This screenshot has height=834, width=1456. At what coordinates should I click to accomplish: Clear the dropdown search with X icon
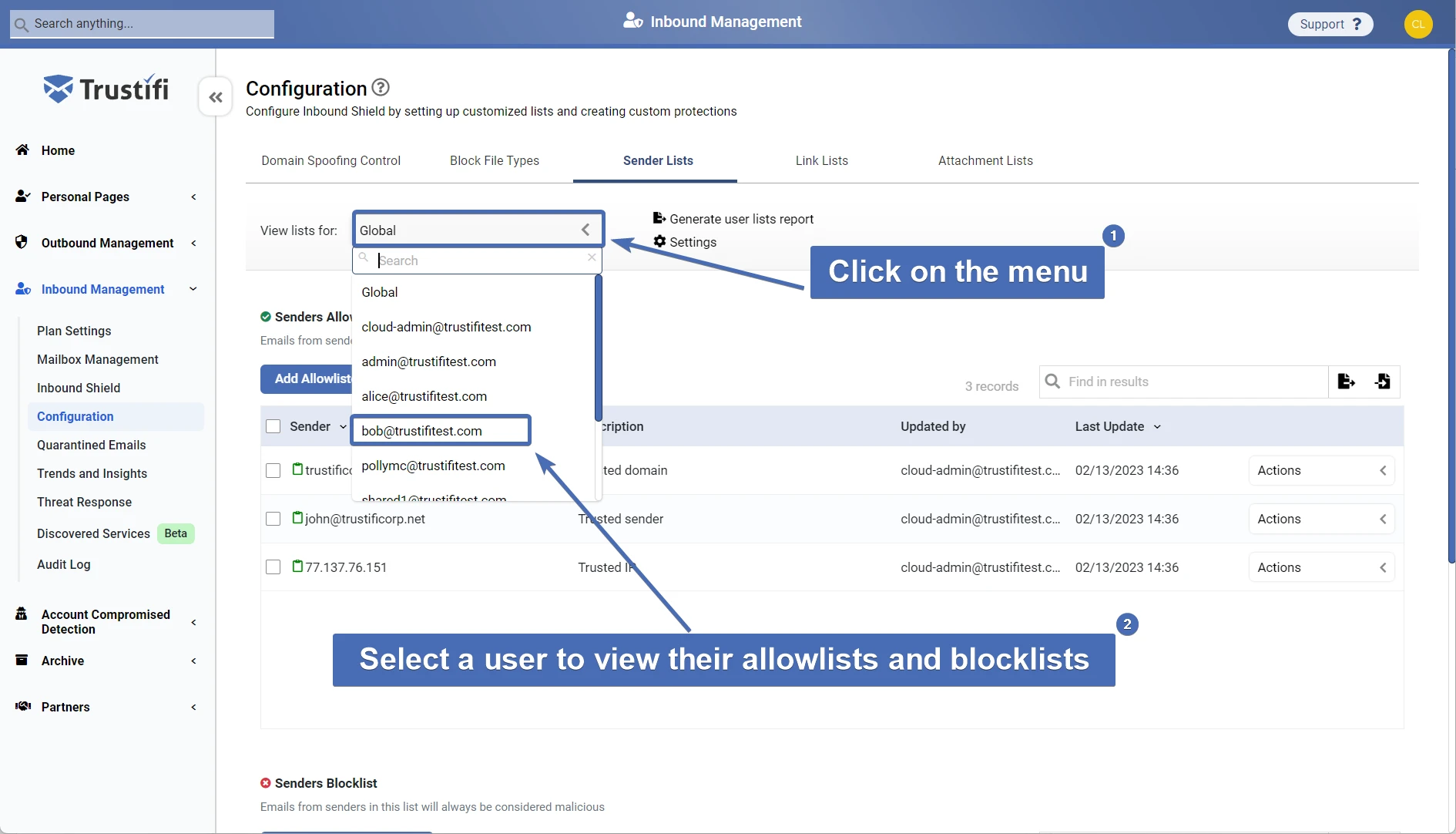point(592,257)
